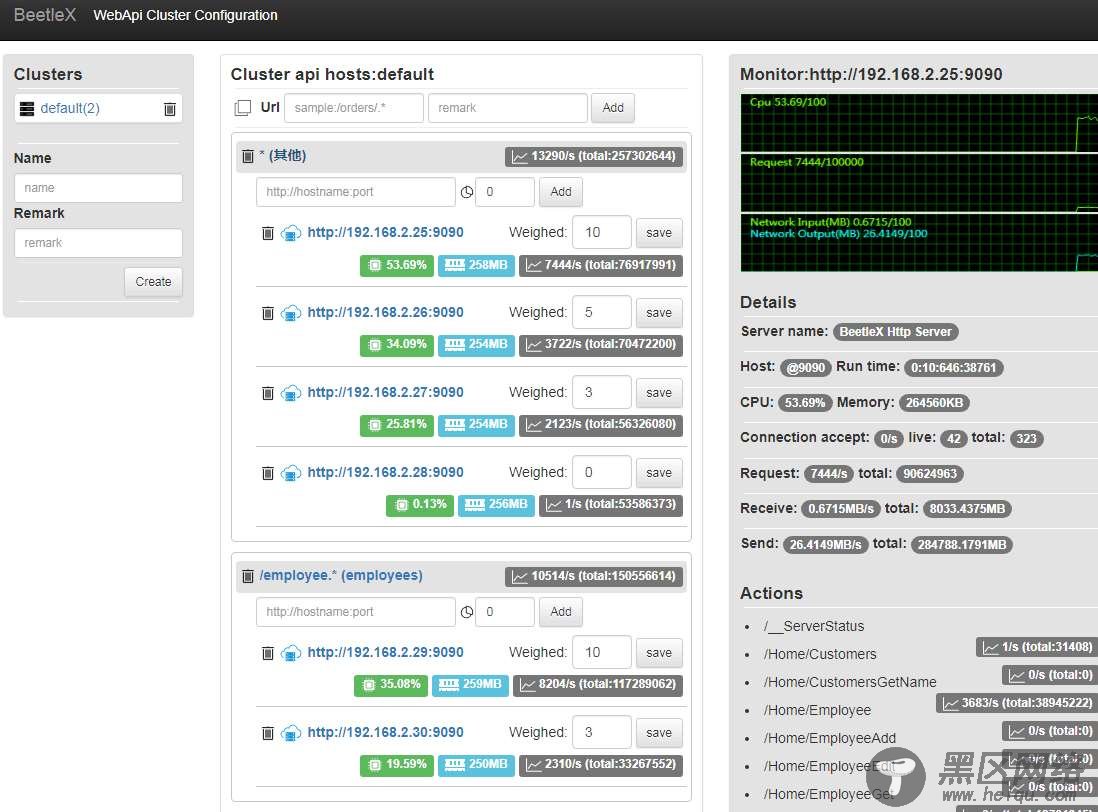Delete host 192.168.2.25:9090 trash icon

267,232
